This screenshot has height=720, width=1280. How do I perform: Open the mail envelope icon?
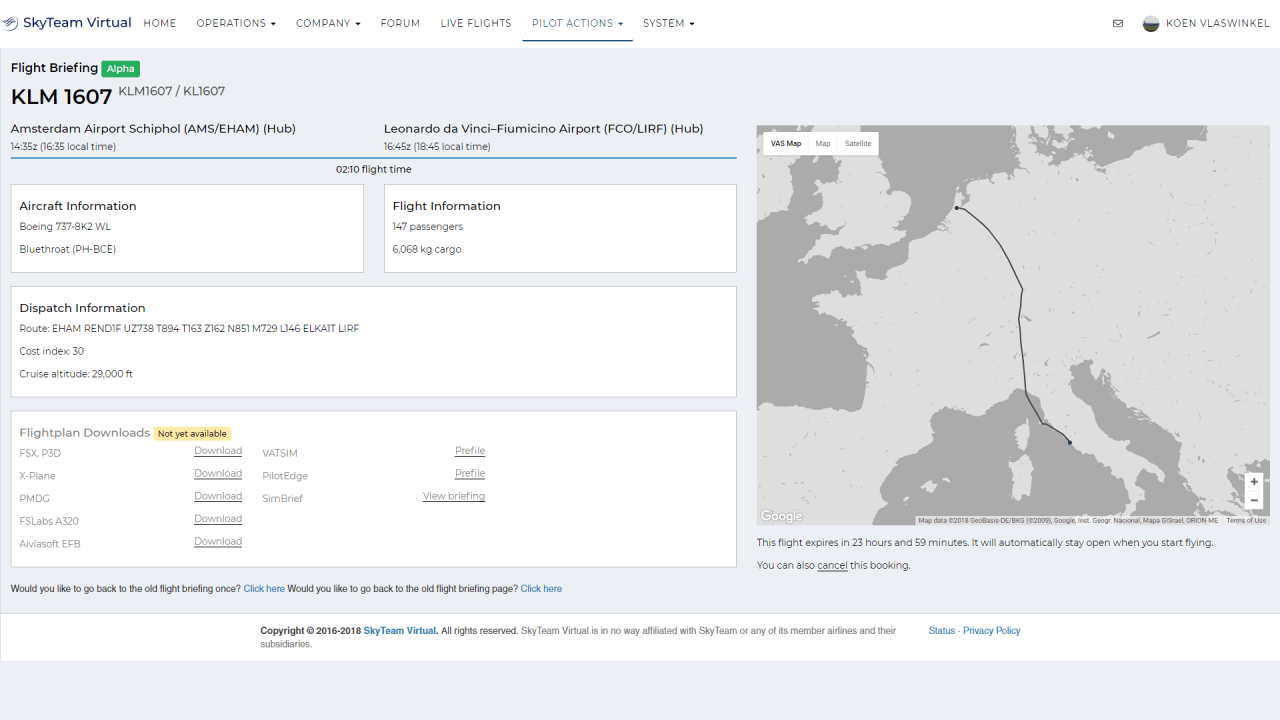(1118, 23)
